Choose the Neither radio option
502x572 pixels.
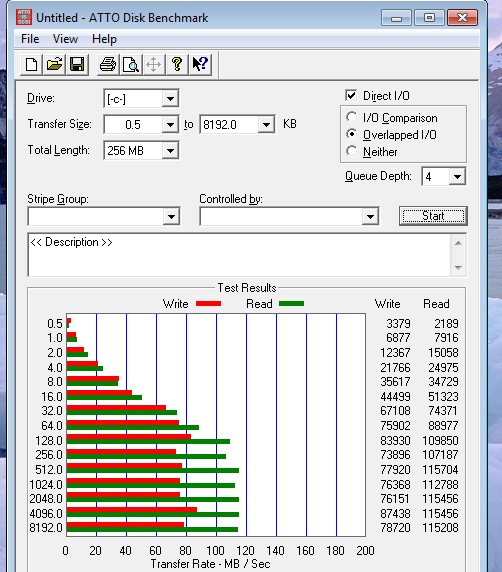coord(351,151)
